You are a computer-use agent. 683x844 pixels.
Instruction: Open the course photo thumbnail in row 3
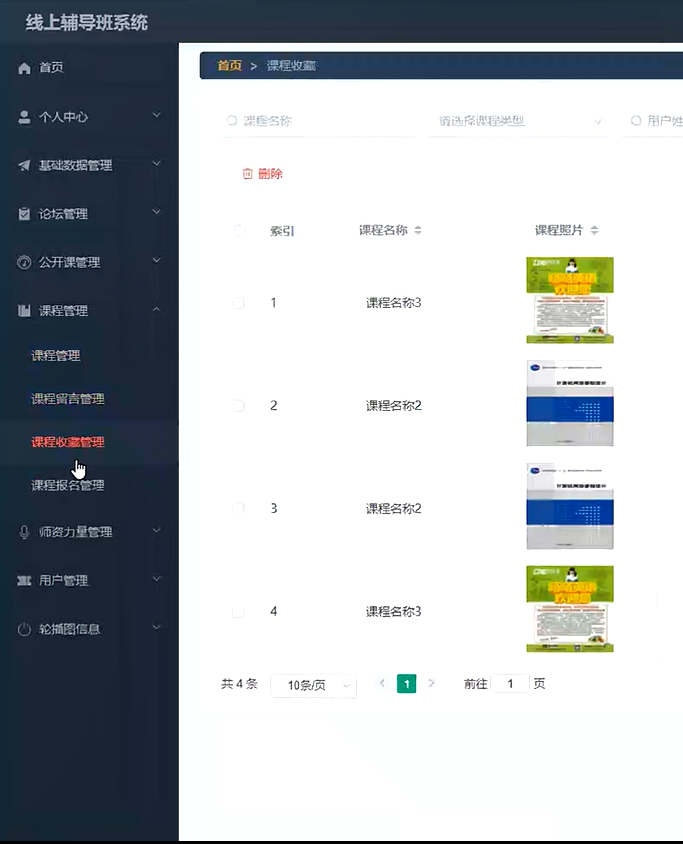[x=570, y=506]
